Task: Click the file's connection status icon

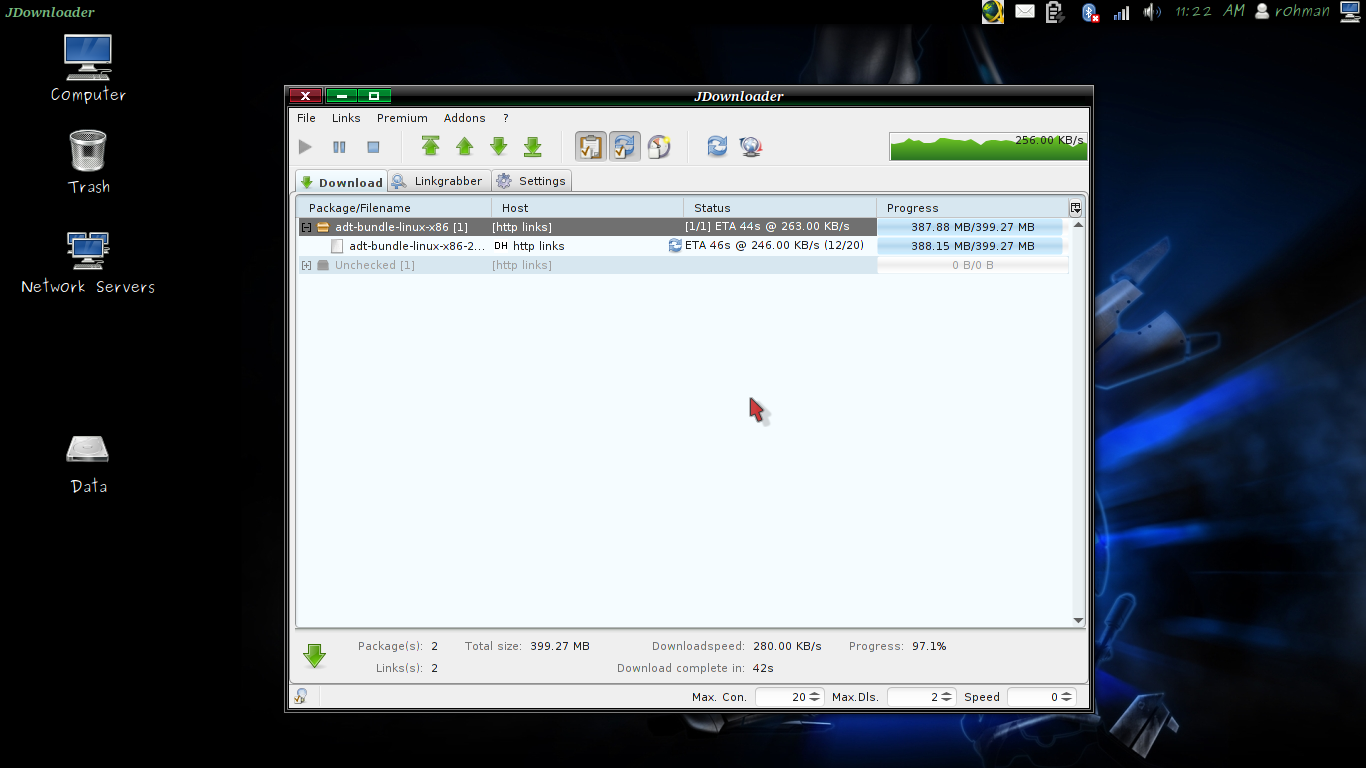Action: coord(675,246)
